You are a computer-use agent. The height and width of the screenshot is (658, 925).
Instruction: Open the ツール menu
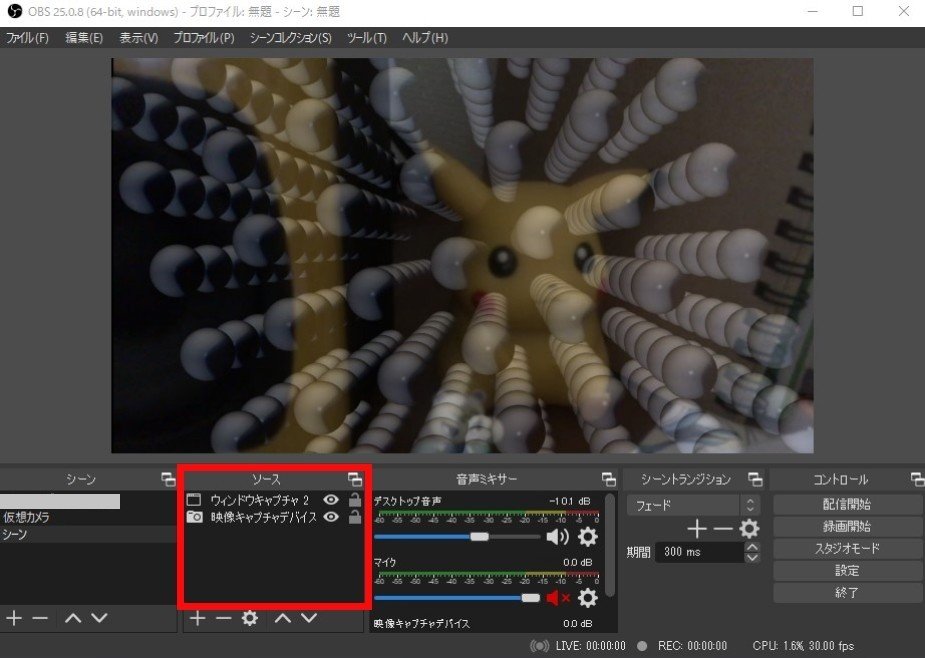click(366, 38)
